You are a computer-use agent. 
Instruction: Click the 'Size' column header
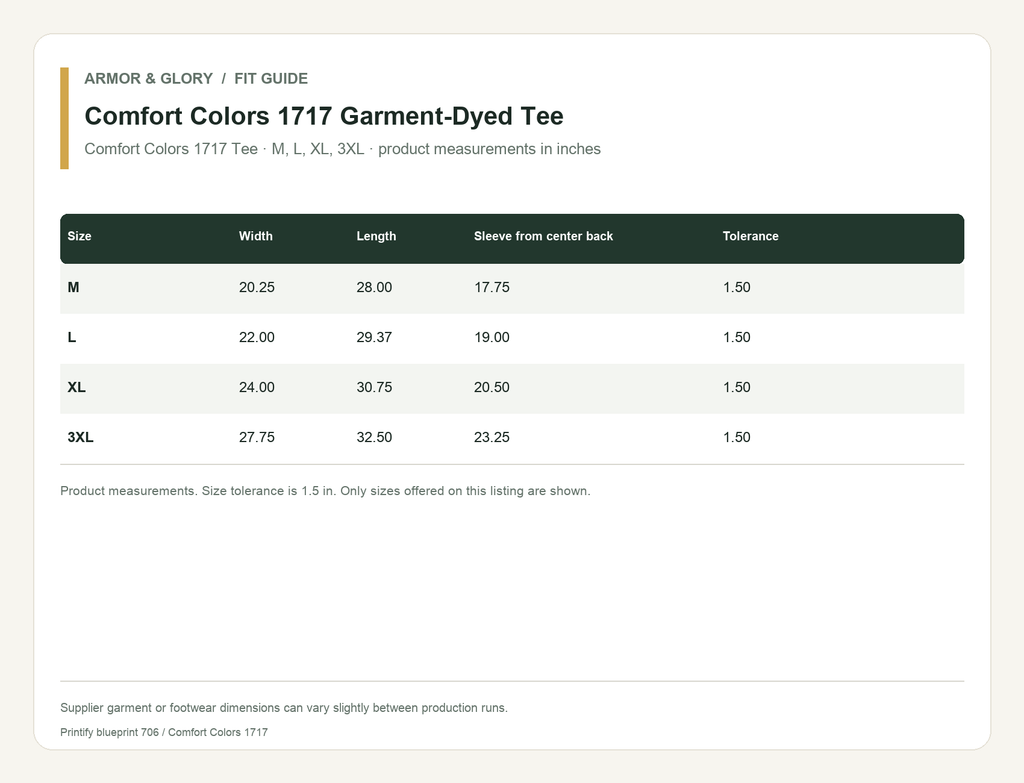pos(79,236)
